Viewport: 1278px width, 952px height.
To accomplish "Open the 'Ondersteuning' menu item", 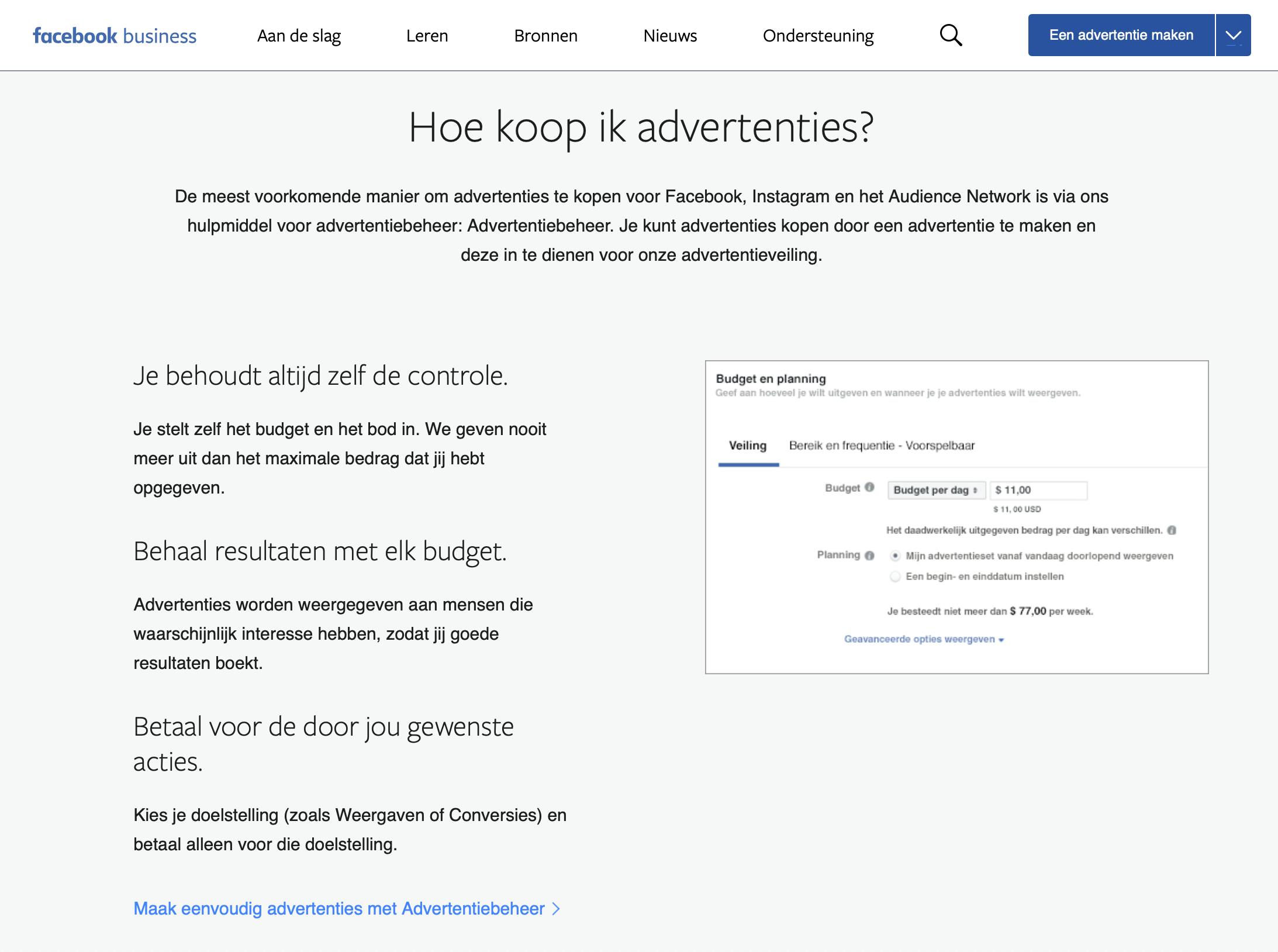I will coord(818,36).
